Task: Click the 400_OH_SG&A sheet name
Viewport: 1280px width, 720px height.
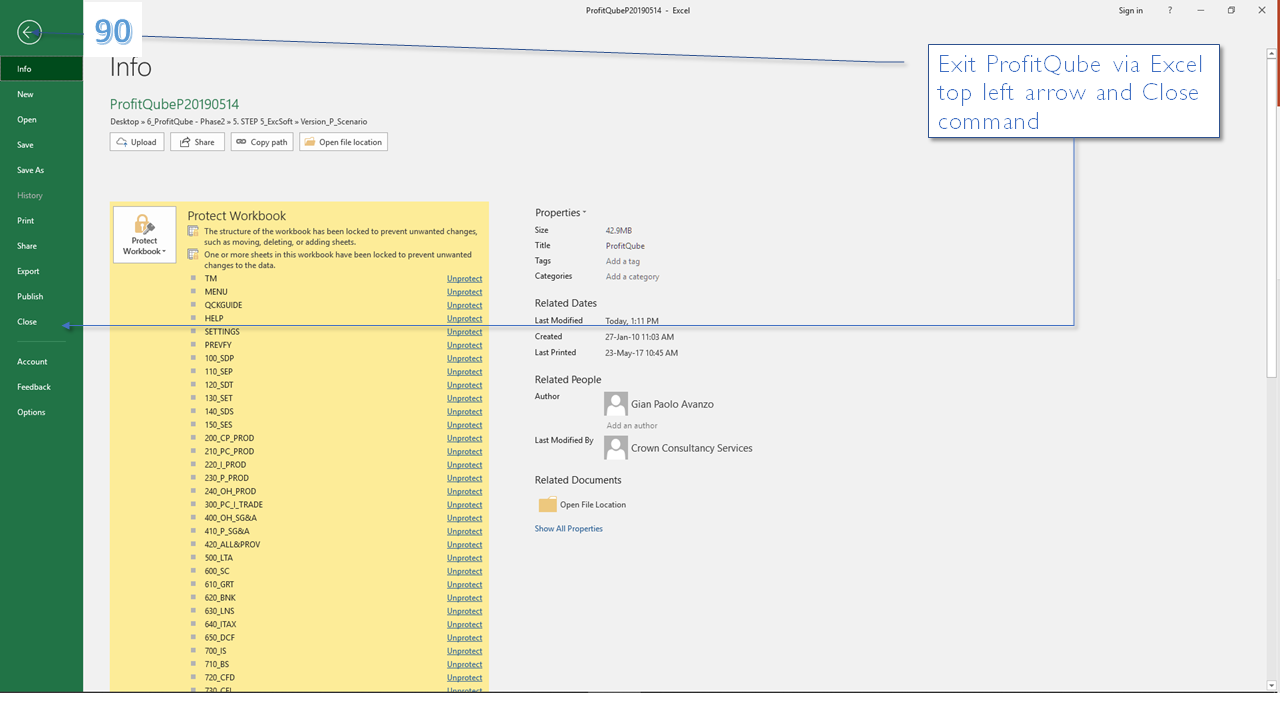Action: [x=231, y=518]
